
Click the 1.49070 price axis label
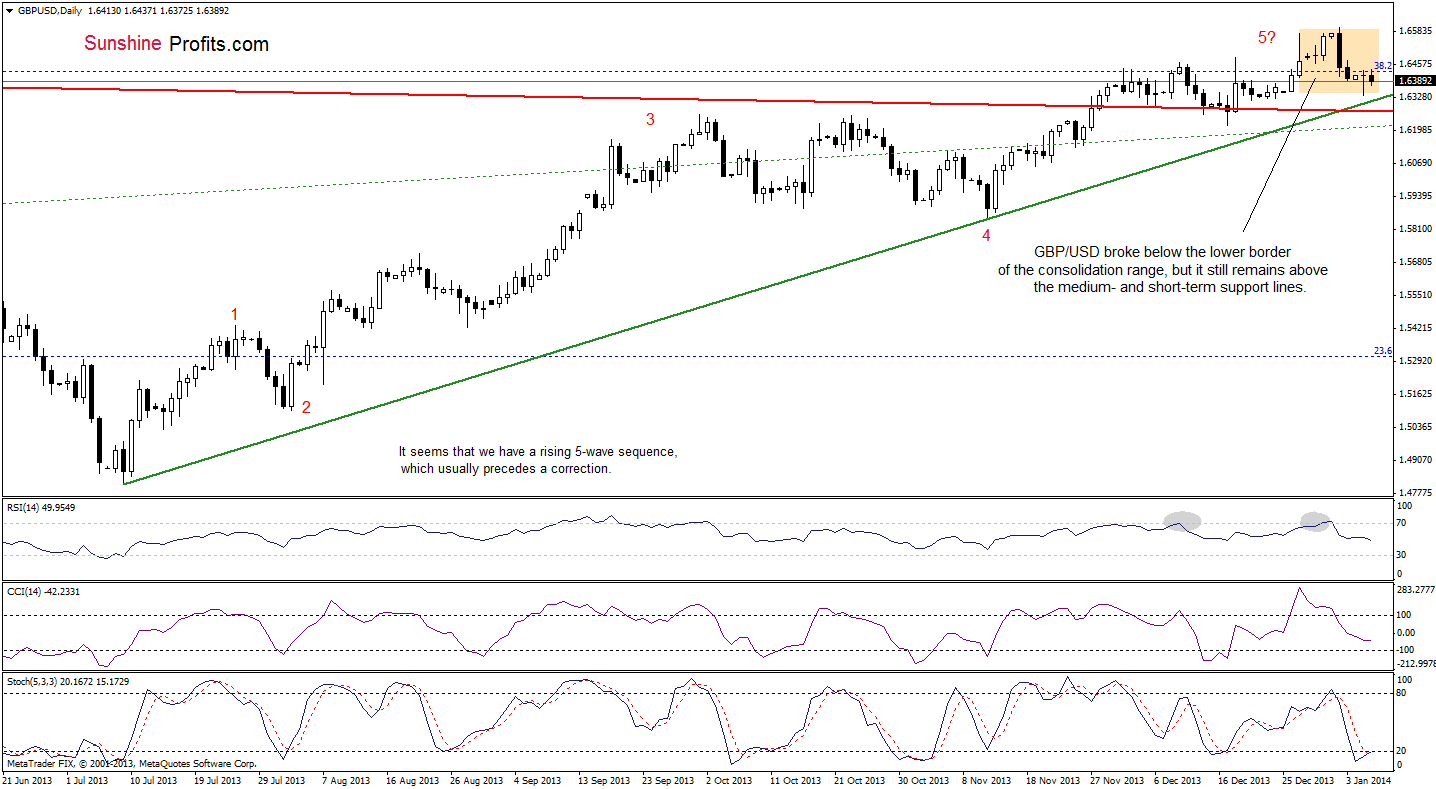(1415, 460)
